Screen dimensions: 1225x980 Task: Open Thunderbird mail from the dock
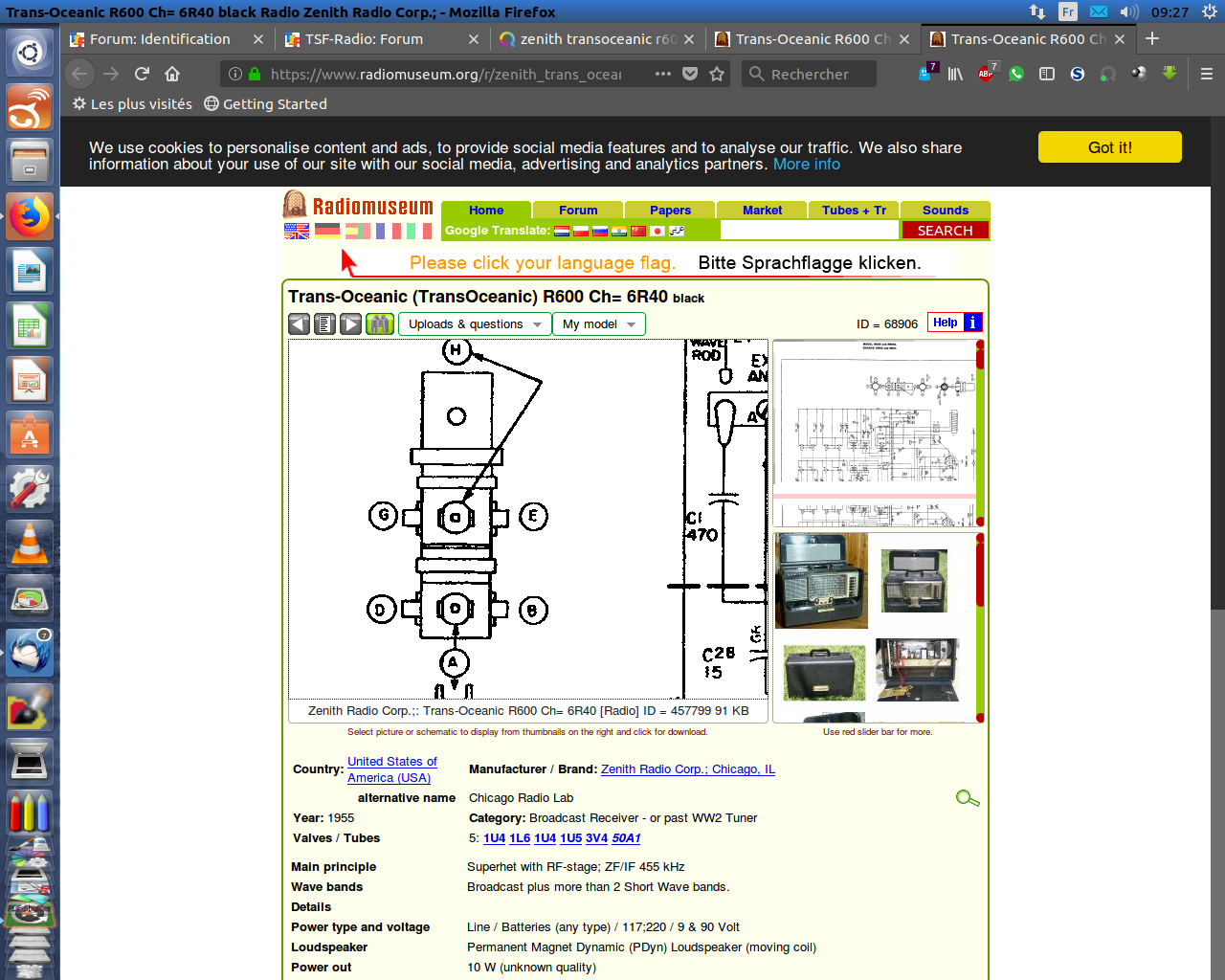point(30,652)
